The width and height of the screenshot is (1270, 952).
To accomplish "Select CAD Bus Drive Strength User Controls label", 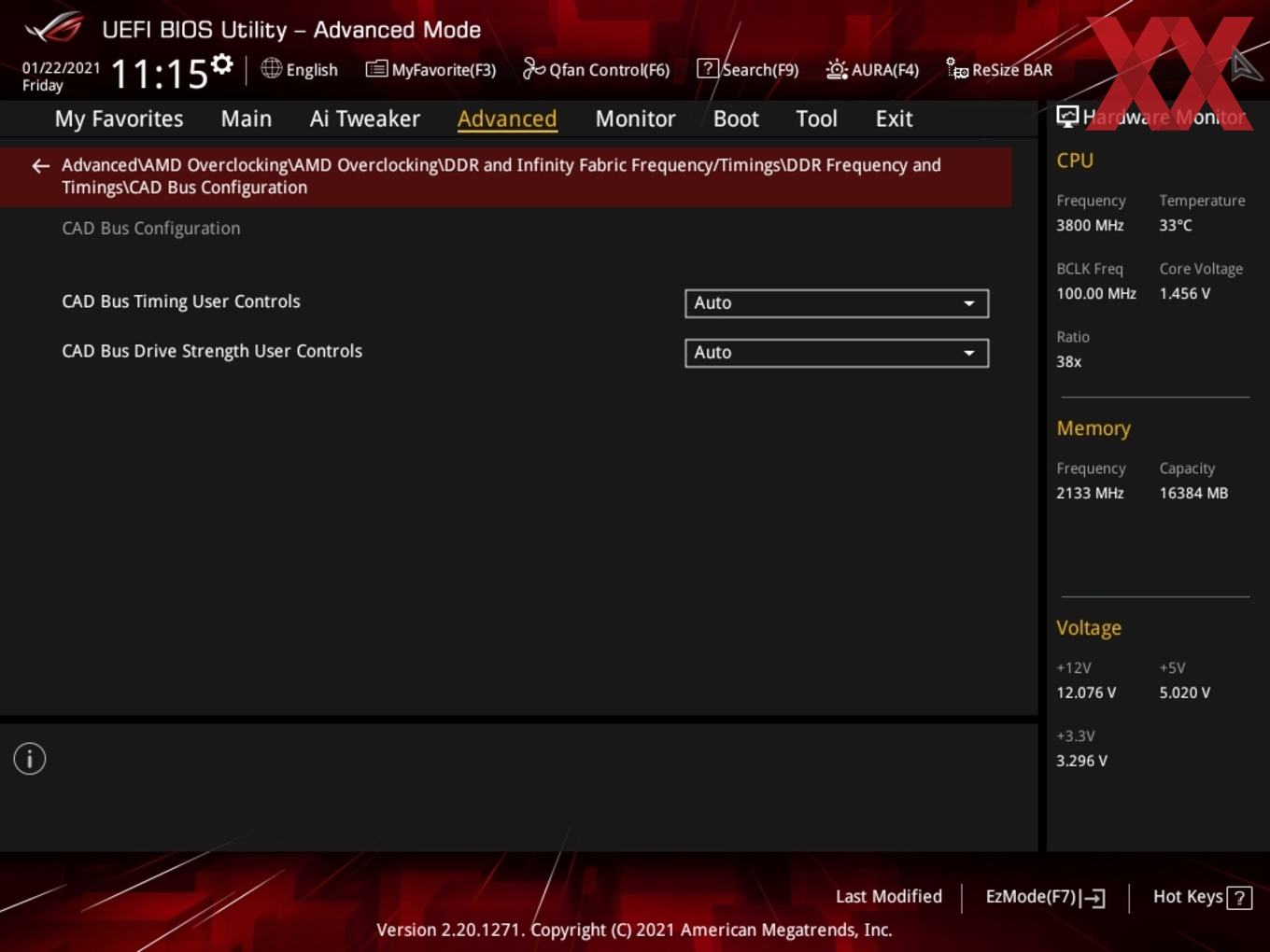I will [212, 351].
